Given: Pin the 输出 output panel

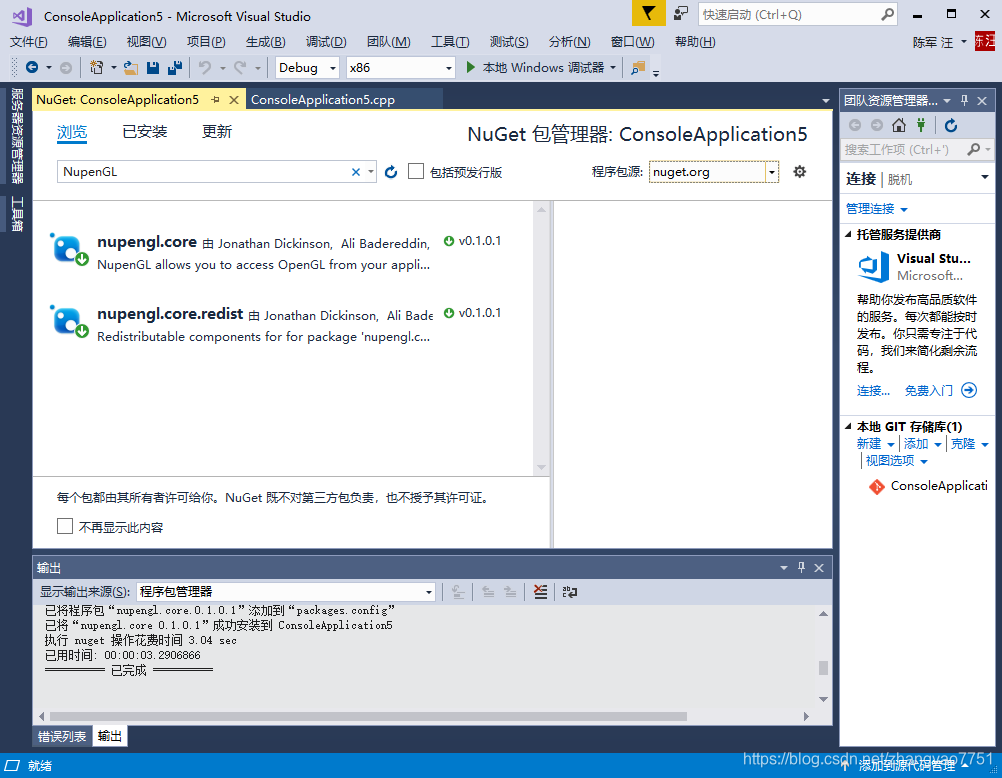Looking at the screenshot, I should point(801,568).
